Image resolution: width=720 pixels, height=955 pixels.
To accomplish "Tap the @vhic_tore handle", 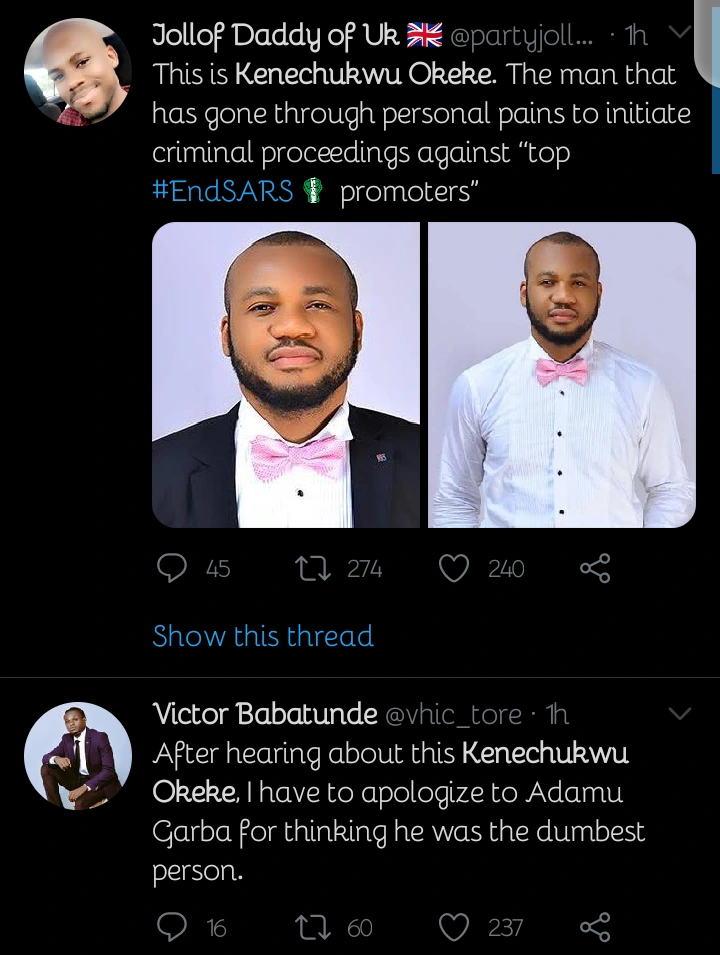I will point(453,714).
